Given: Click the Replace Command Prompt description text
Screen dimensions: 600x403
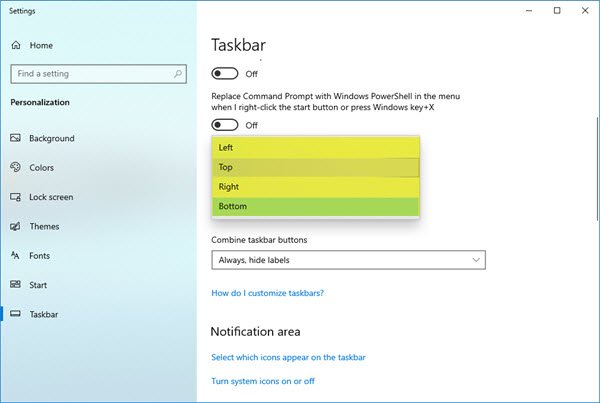Looking at the screenshot, I should 336,101.
